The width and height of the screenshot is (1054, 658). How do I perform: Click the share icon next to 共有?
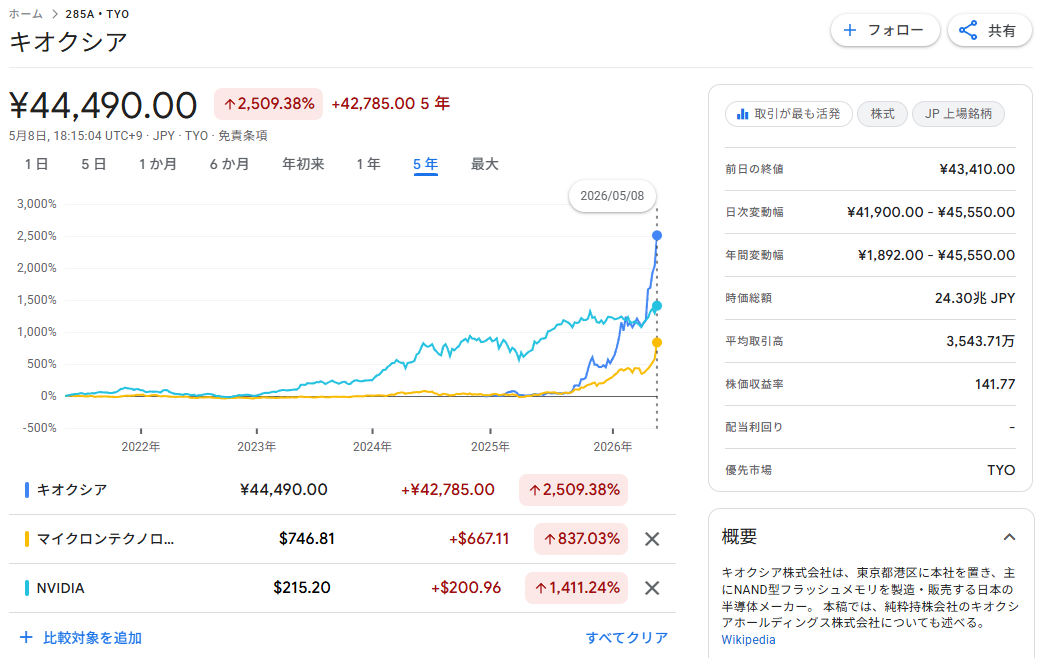(968, 30)
